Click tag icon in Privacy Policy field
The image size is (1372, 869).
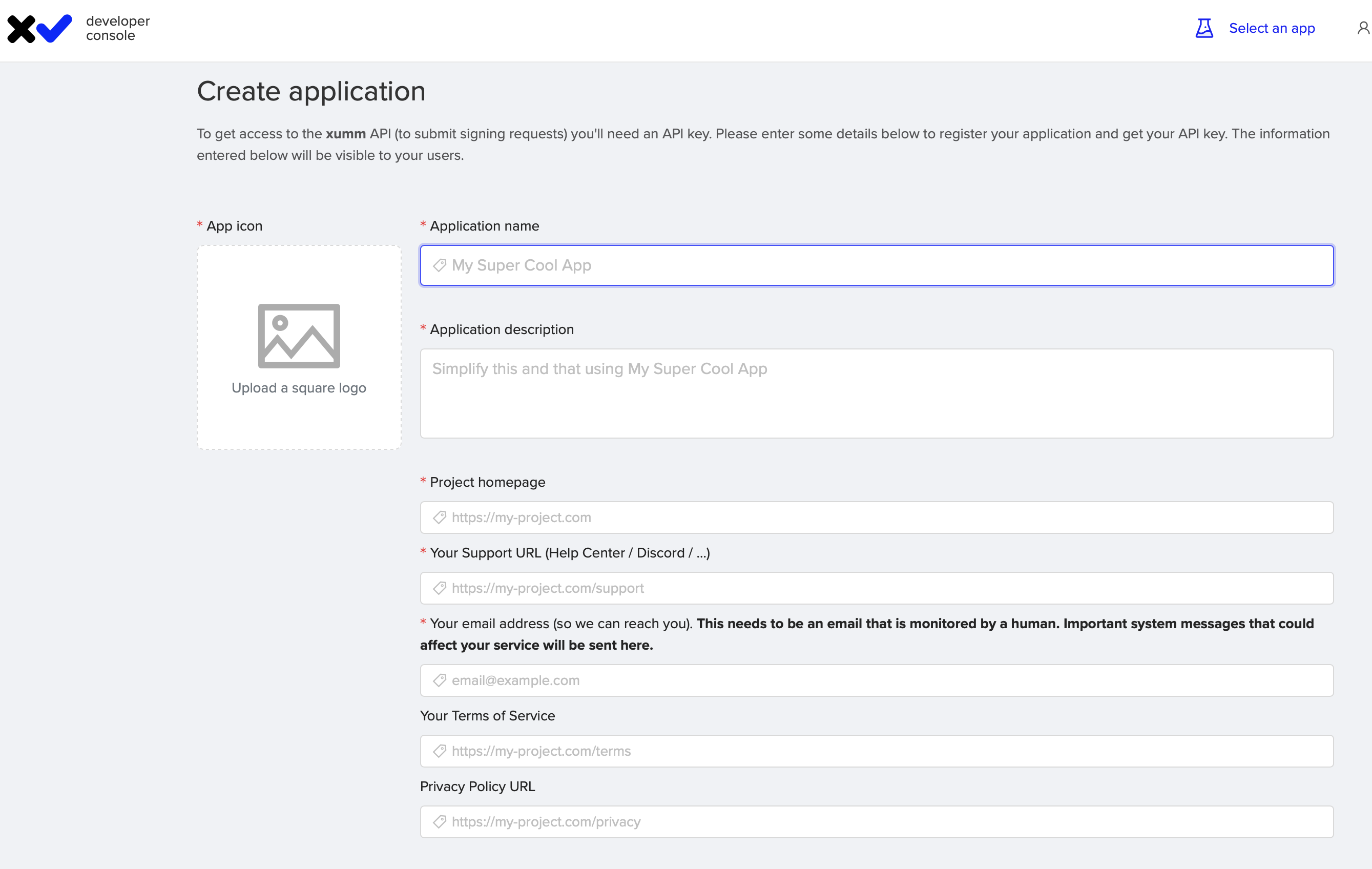(x=439, y=822)
